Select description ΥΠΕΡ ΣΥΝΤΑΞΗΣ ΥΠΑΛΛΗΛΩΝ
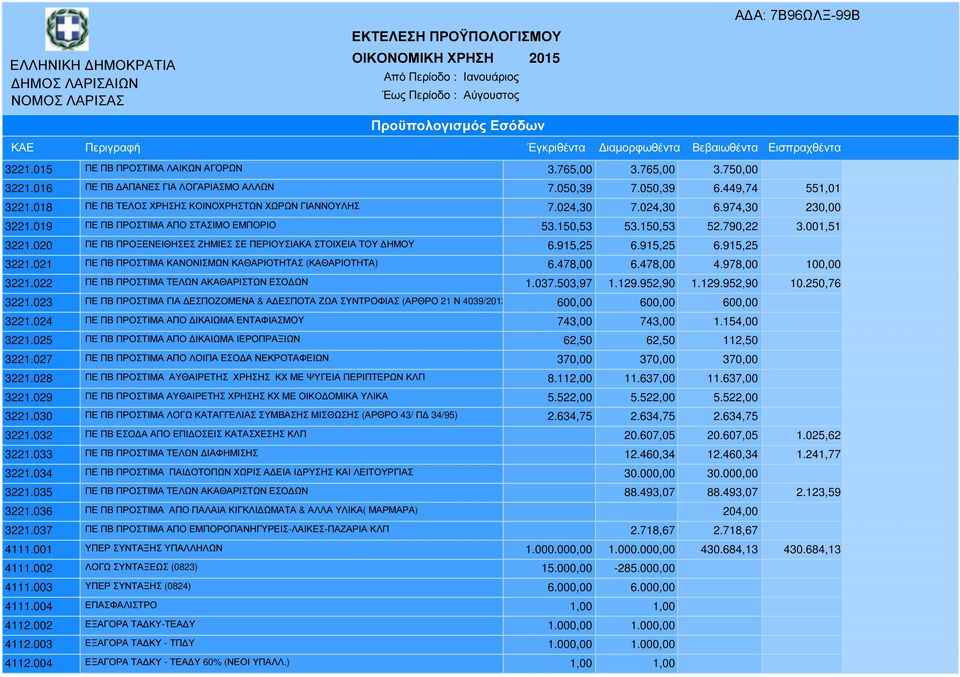960x677 pixels. 153,548
